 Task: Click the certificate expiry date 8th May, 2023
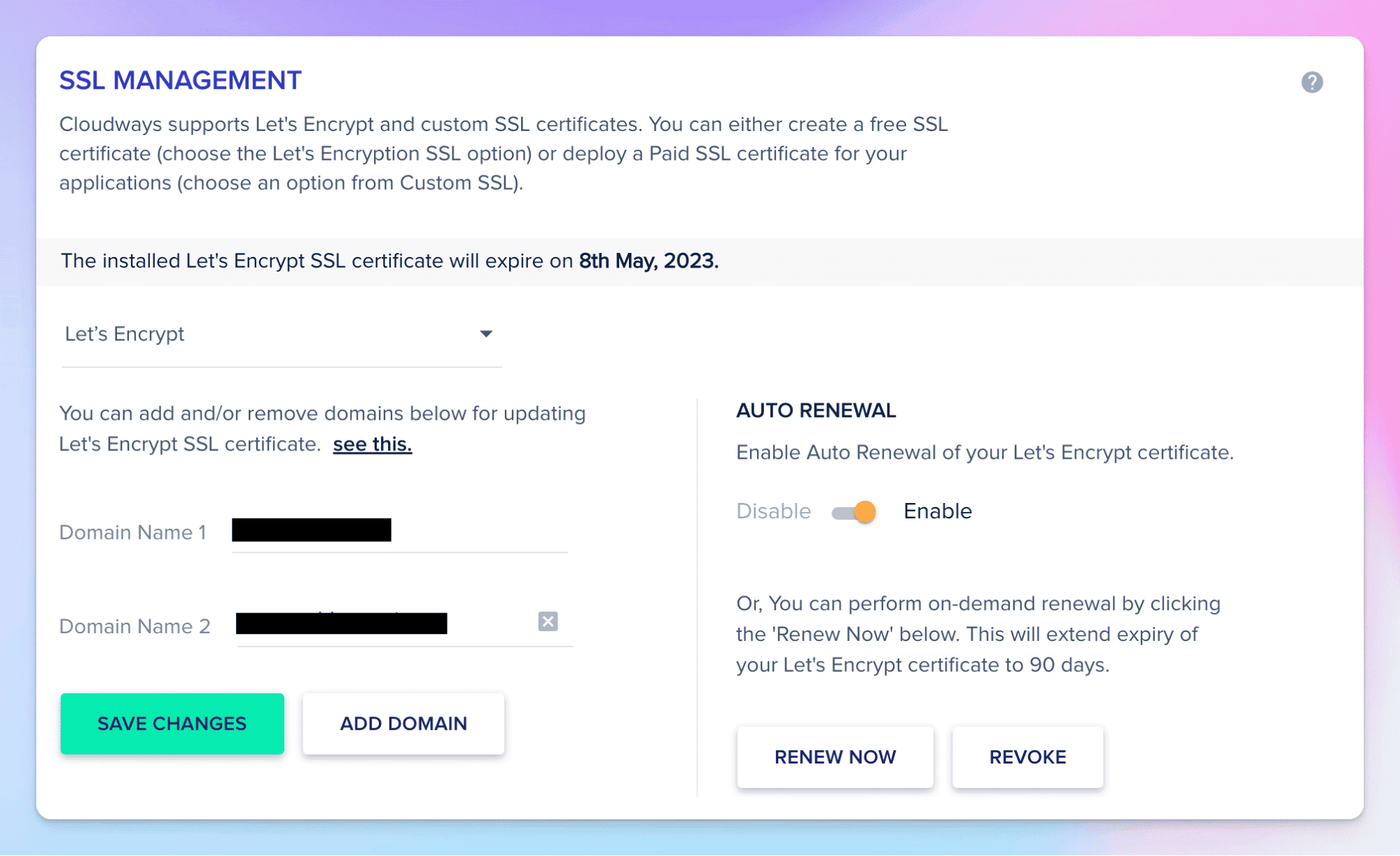(x=648, y=261)
